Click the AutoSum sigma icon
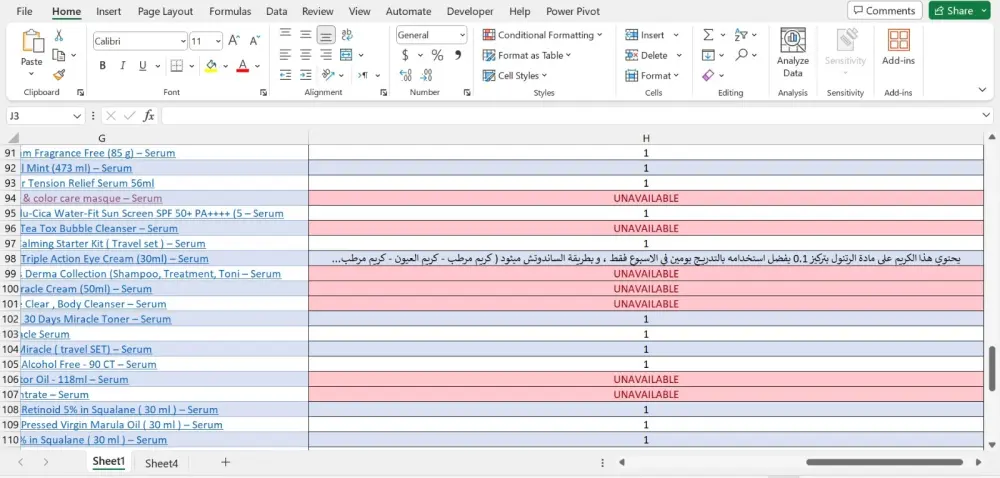 pyautogui.click(x=708, y=35)
